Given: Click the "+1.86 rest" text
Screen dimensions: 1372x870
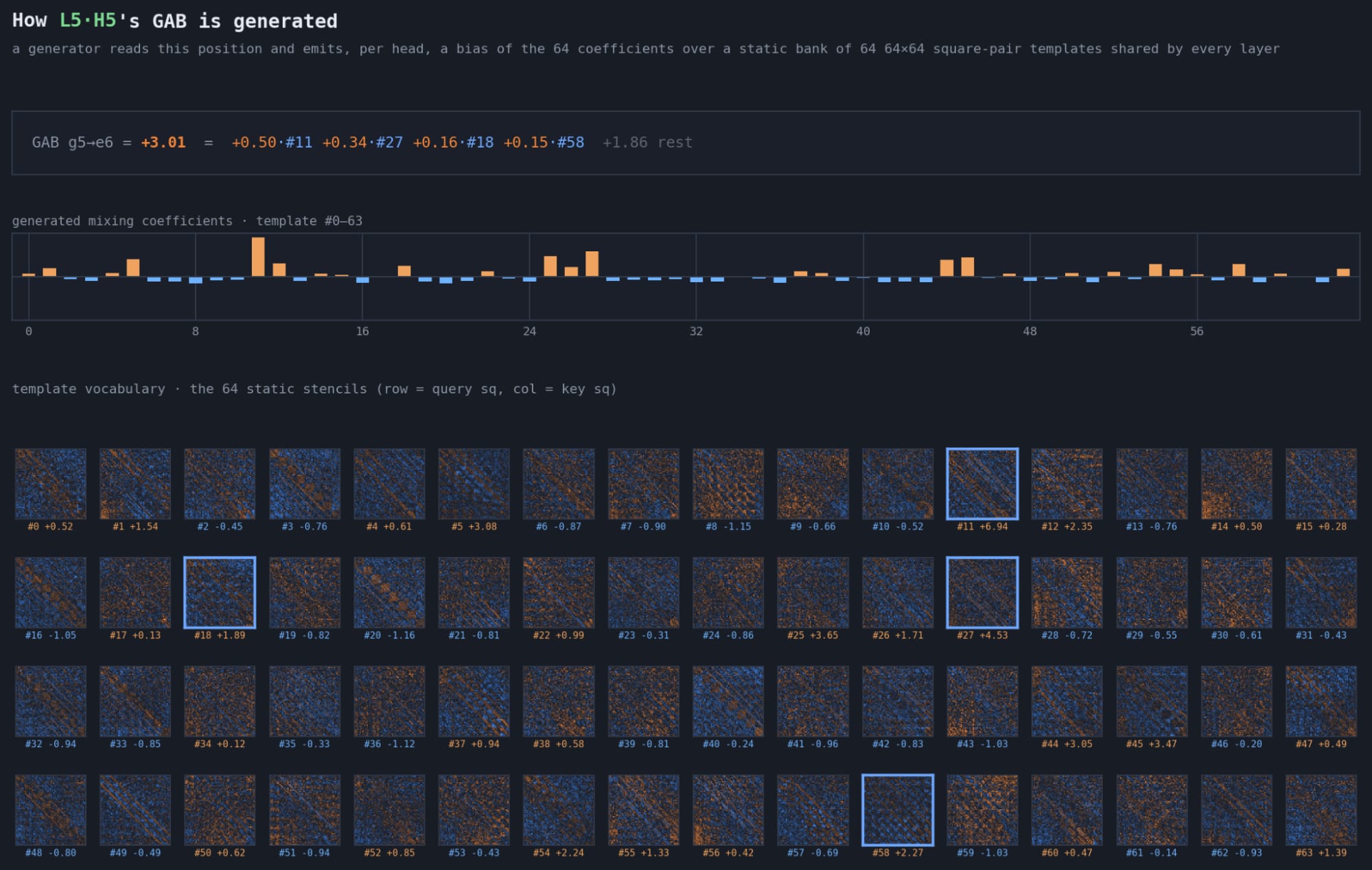Looking at the screenshot, I should [647, 143].
